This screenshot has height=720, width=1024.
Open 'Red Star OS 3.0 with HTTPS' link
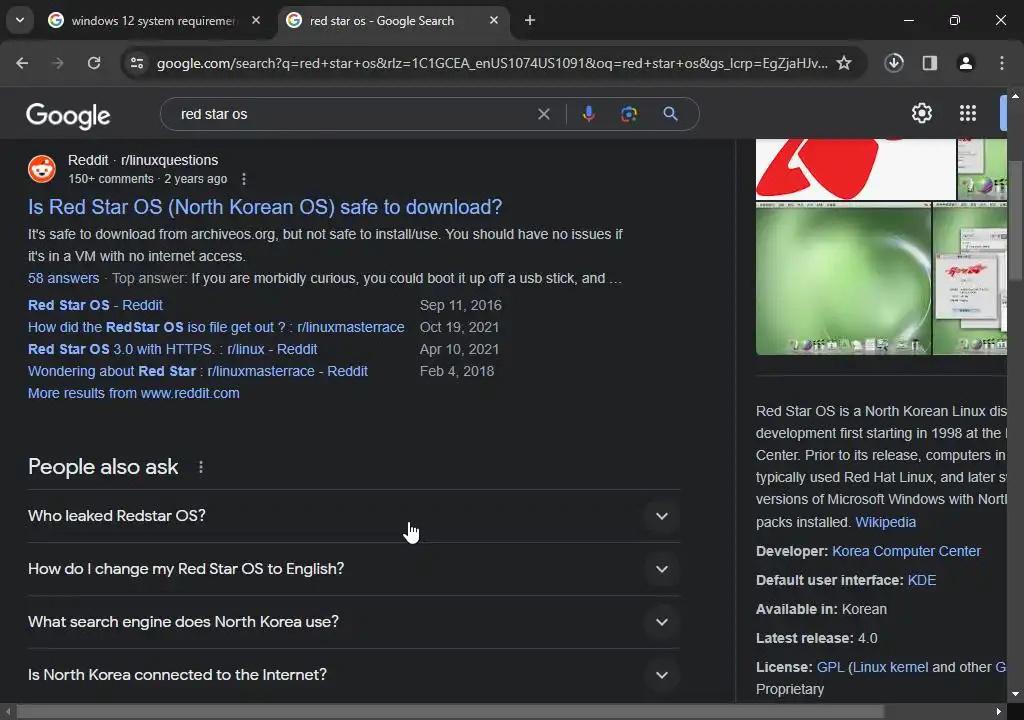click(x=172, y=350)
